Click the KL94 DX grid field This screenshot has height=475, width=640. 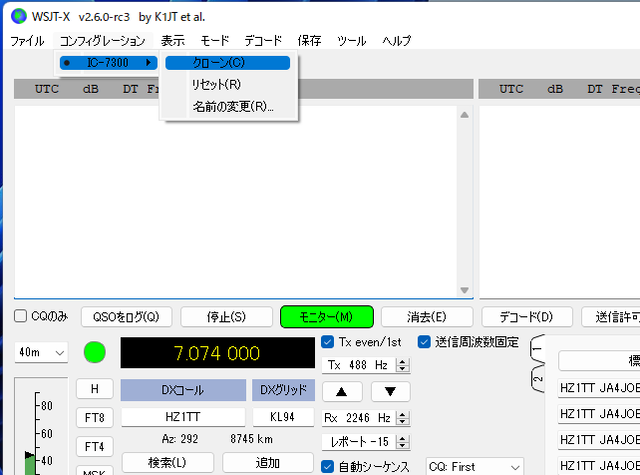tap(282, 417)
